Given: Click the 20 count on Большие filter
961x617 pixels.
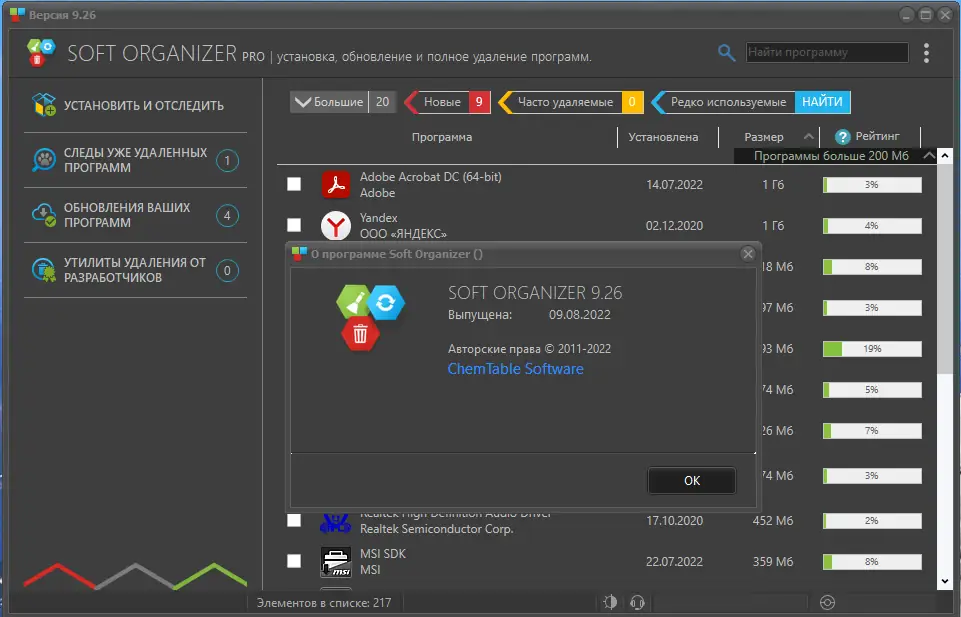Looking at the screenshot, I should tap(382, 102).
